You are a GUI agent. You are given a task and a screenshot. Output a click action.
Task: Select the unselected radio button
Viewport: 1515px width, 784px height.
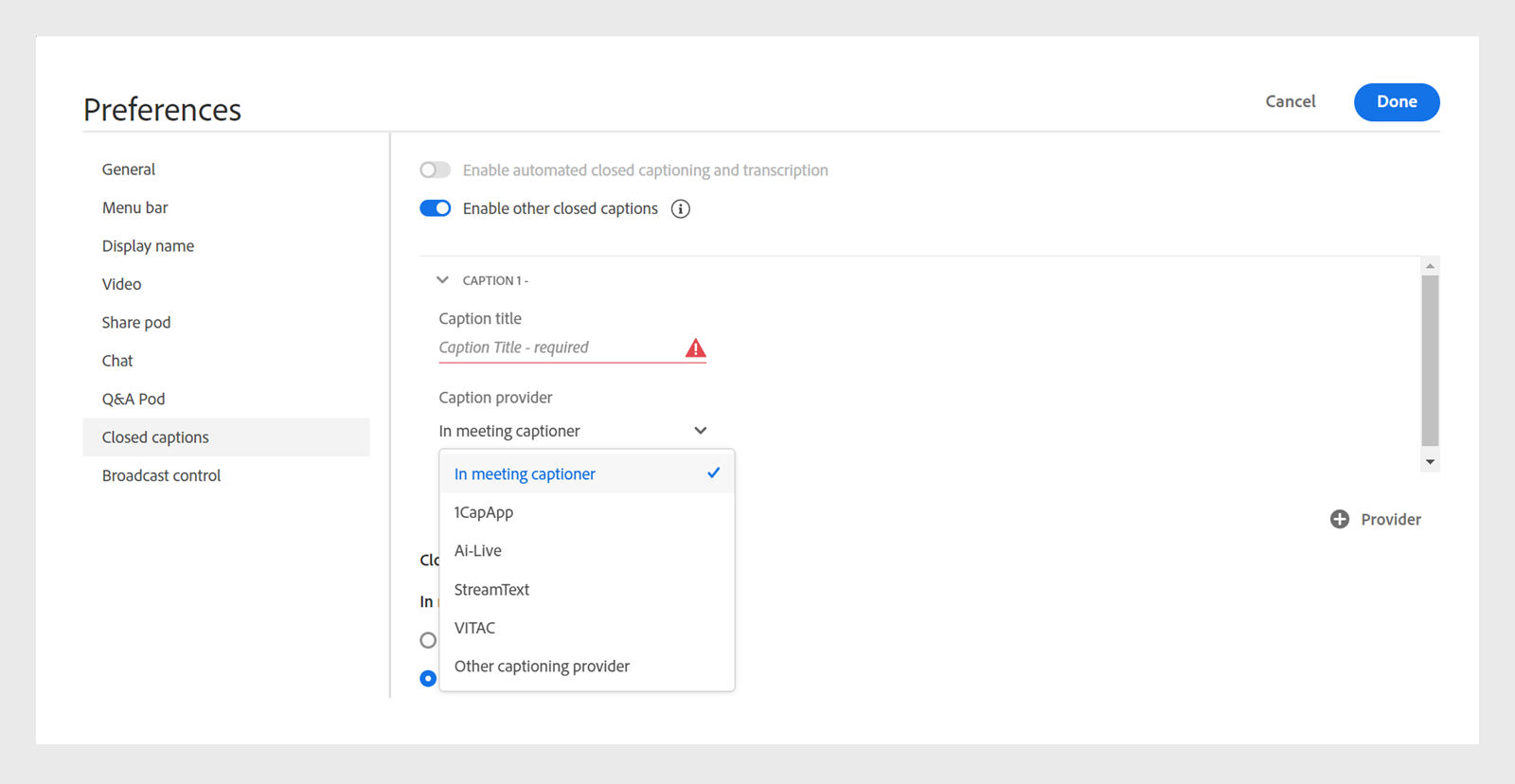pyautogui.click(x=428, y=640)
